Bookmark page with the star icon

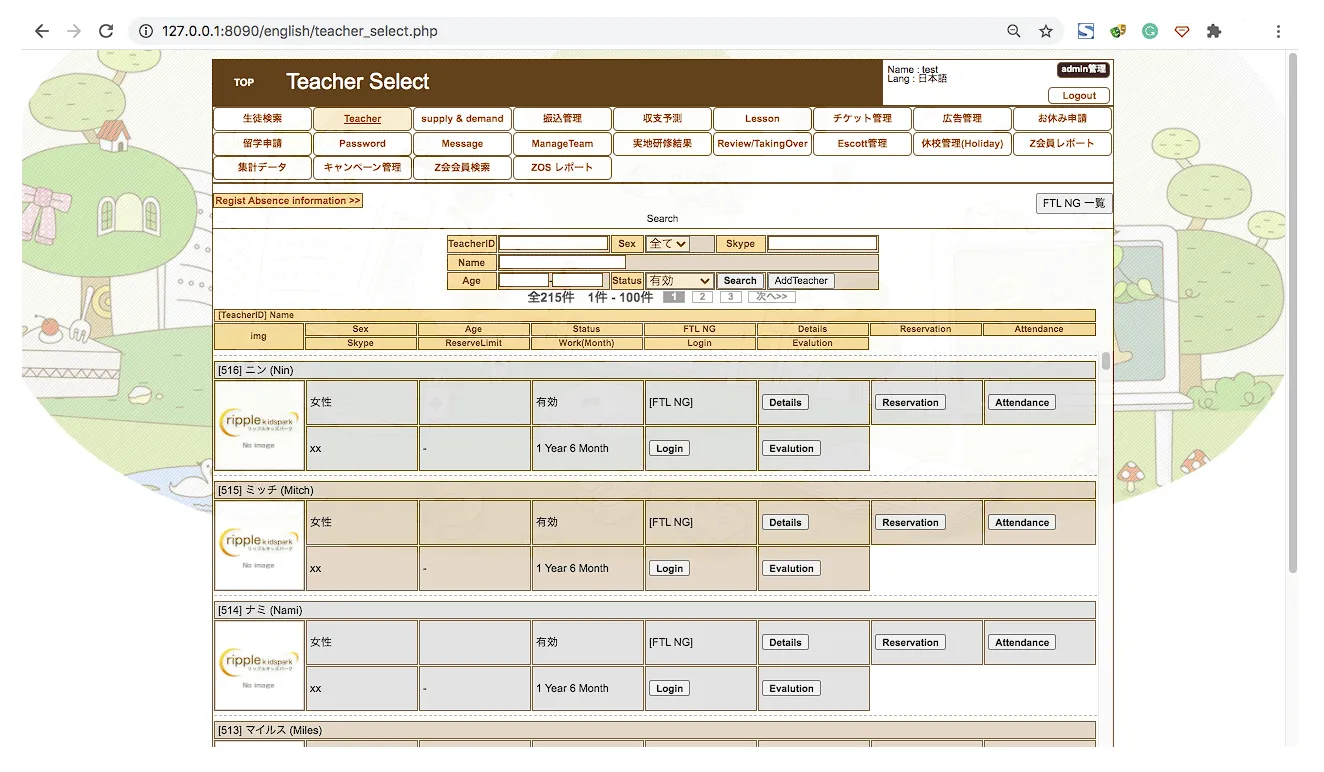[1046, 31]
